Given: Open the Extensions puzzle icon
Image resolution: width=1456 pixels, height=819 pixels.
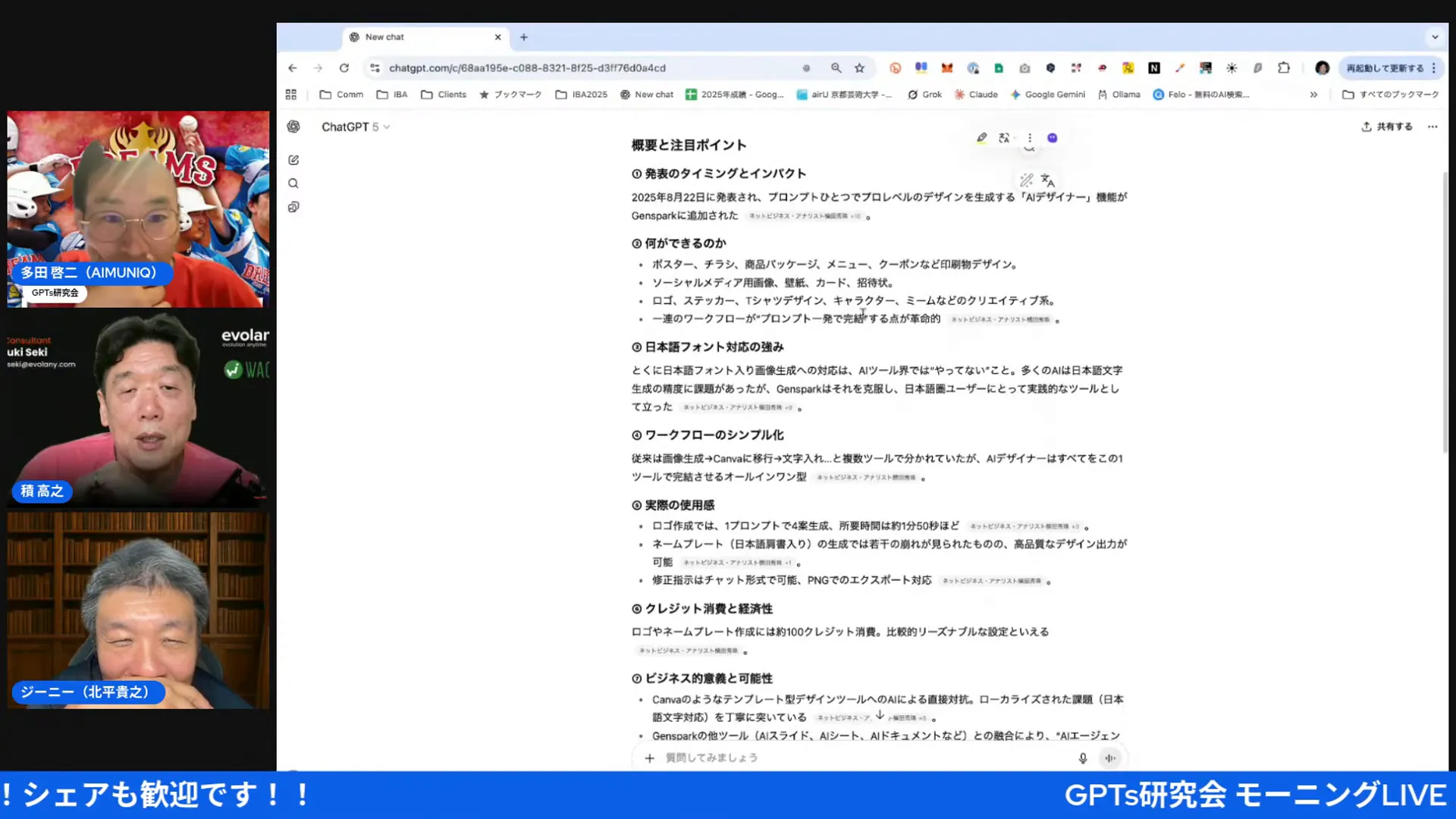Looking at the screenshot, I should (x=1284, y=68).
